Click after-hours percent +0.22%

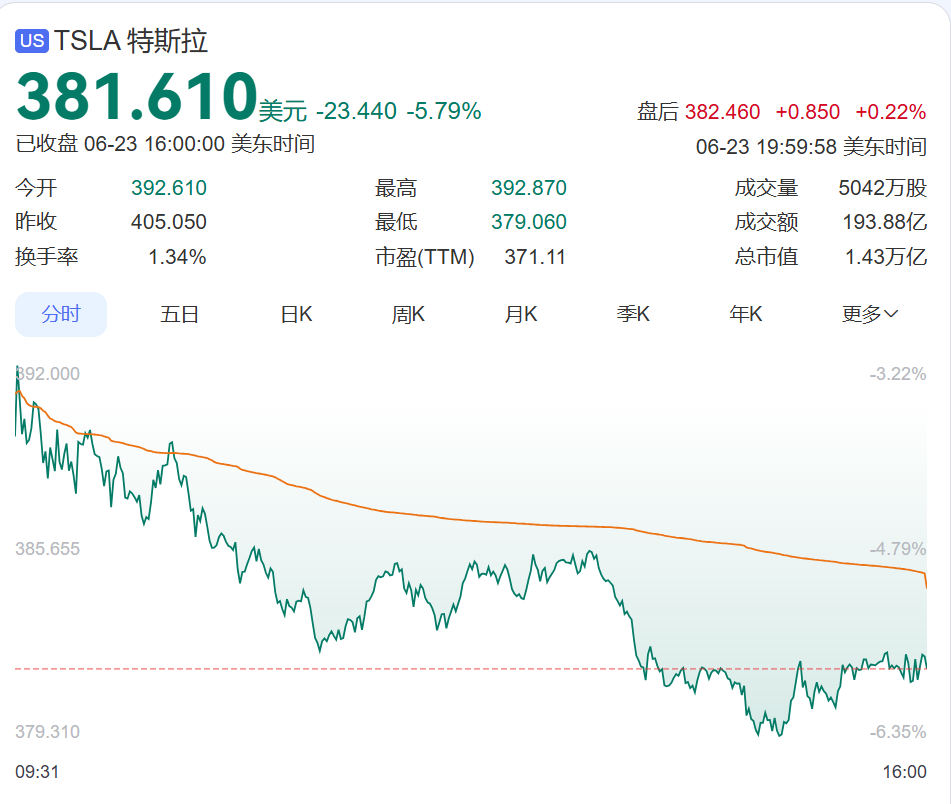tap(890, 112)
